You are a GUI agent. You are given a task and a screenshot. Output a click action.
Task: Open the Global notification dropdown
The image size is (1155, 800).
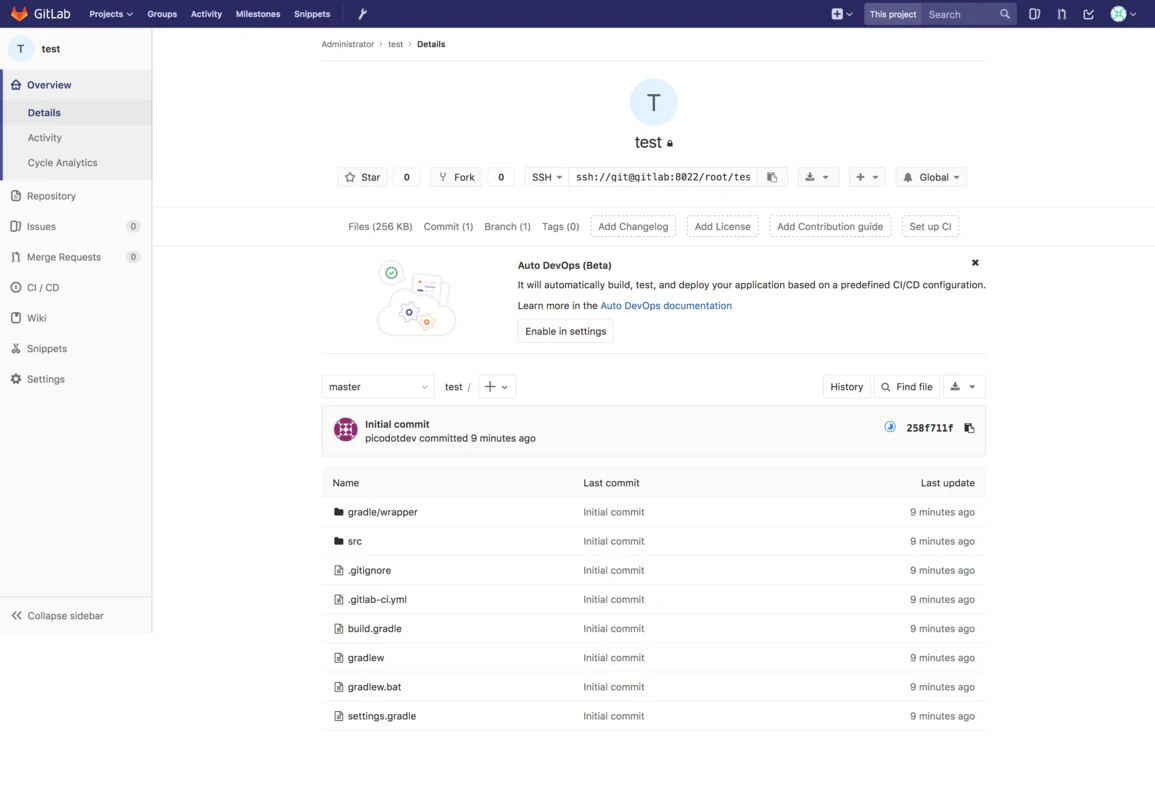931,177
